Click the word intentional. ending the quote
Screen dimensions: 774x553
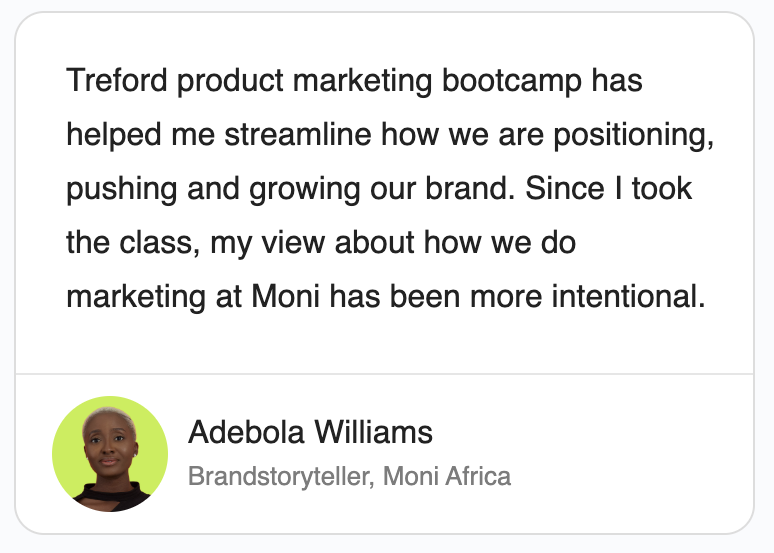pos(628,296)
